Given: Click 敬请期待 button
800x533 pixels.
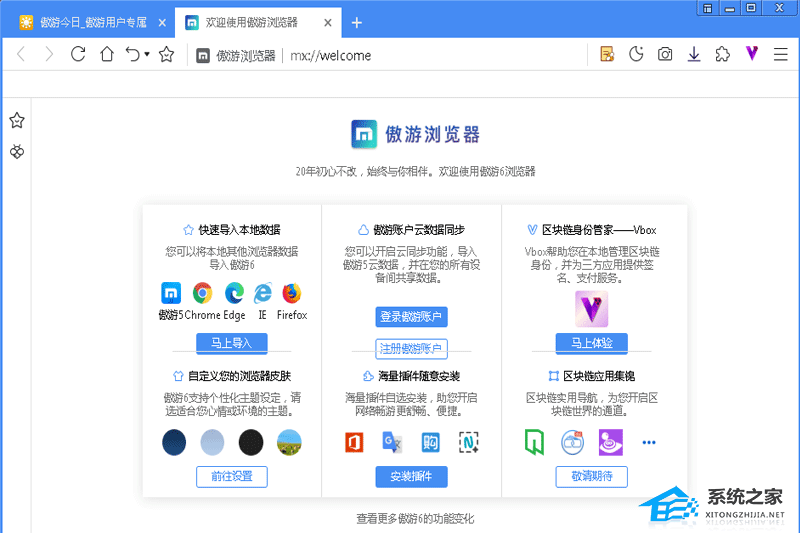Looking at the screenshot, I should click(x=591, y=476).
